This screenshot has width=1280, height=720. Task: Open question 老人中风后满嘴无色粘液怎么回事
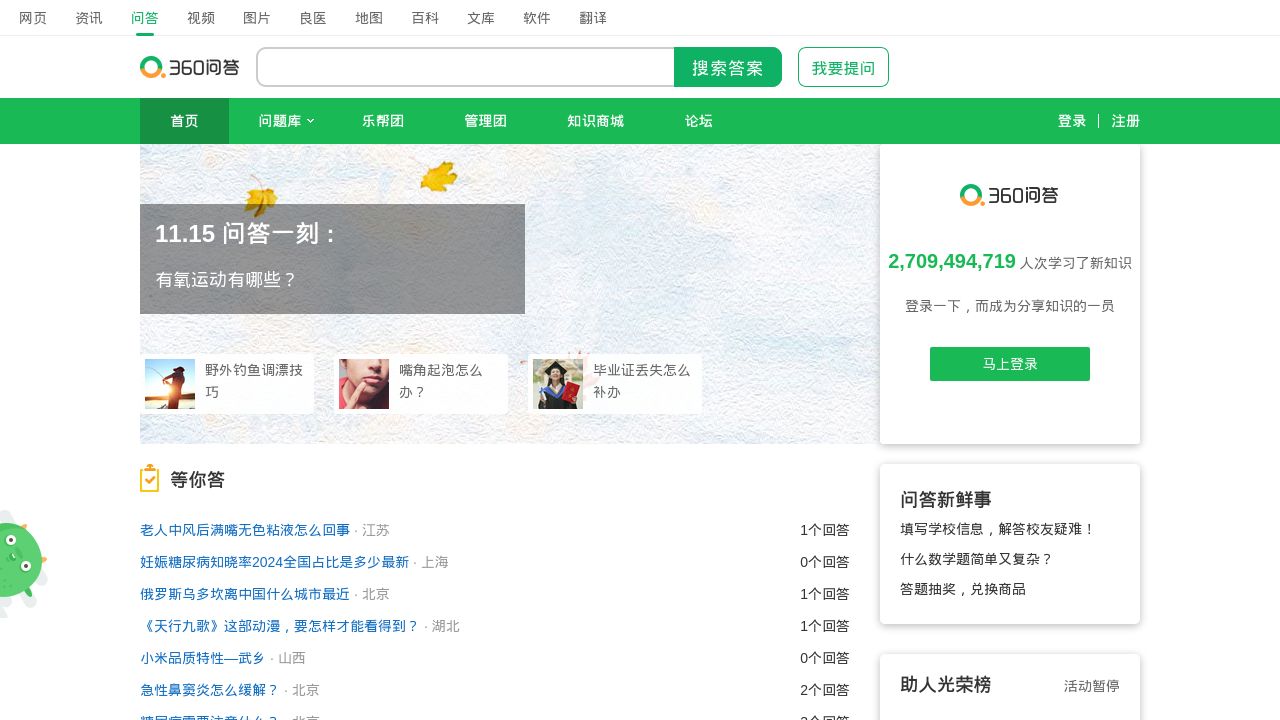tap(245, 530)
